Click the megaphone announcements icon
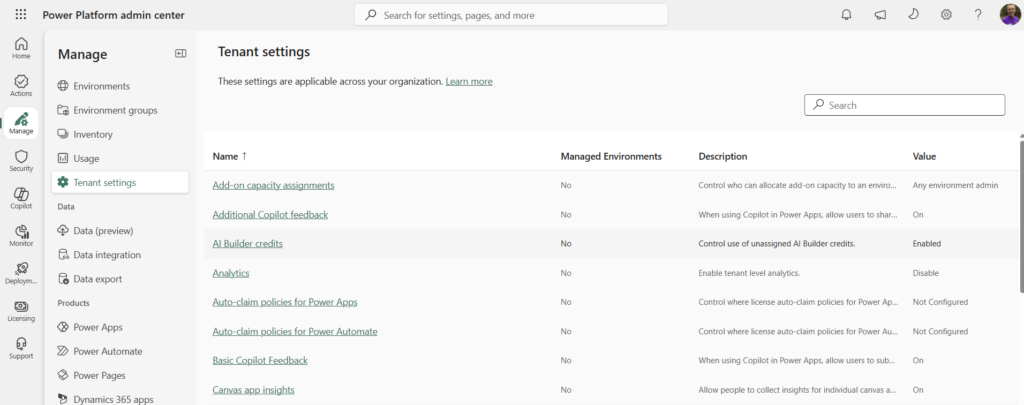Image resolution: width=1024 pixels, height=405 pixels. (880, 14)
